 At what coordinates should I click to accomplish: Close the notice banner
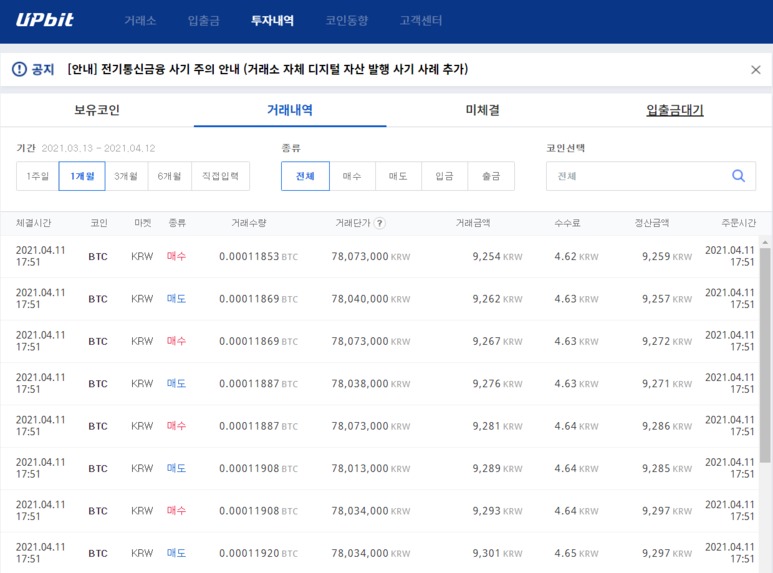[755, 70]
